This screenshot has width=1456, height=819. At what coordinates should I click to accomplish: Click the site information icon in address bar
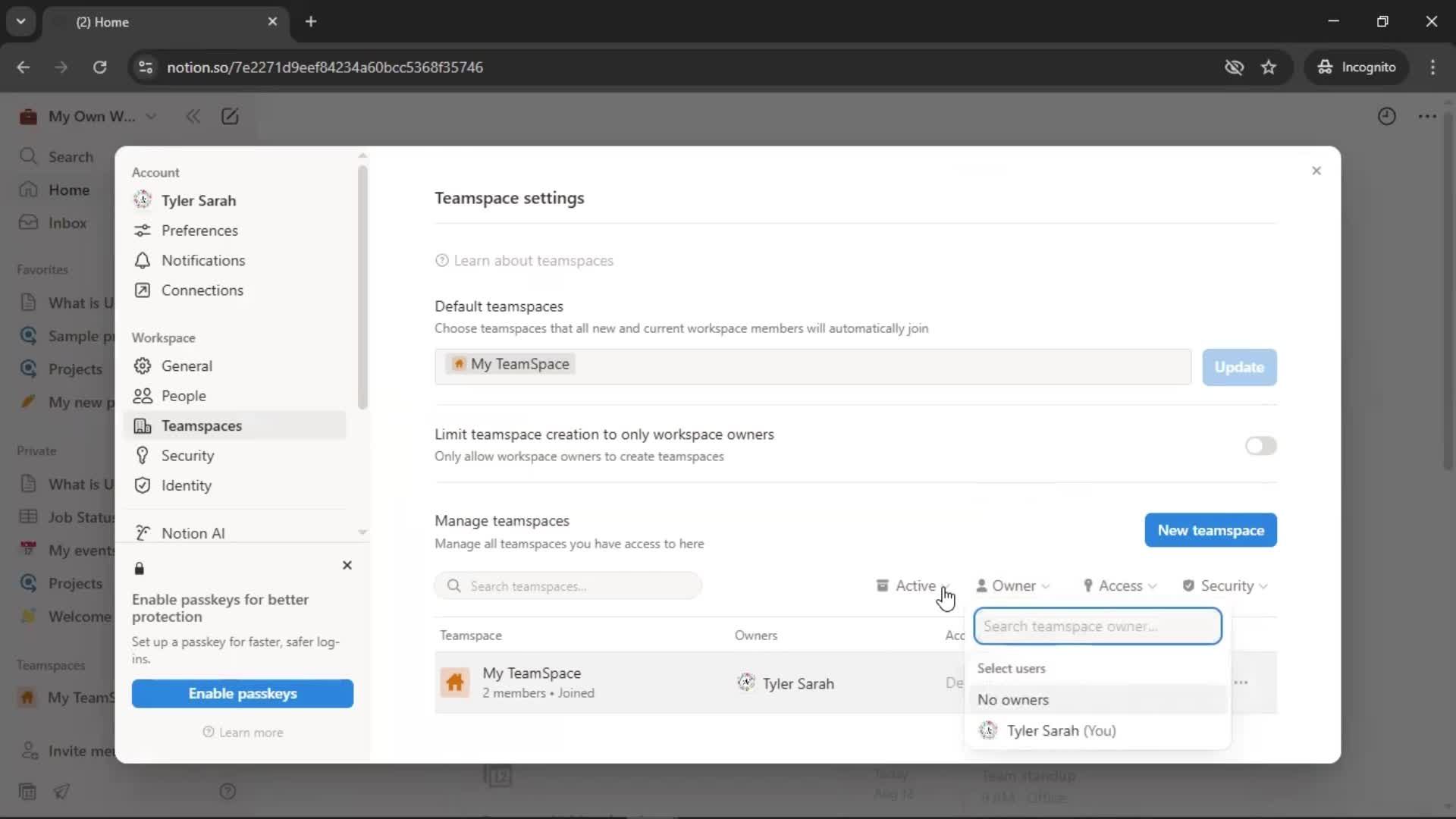click(x=145, y=67)
